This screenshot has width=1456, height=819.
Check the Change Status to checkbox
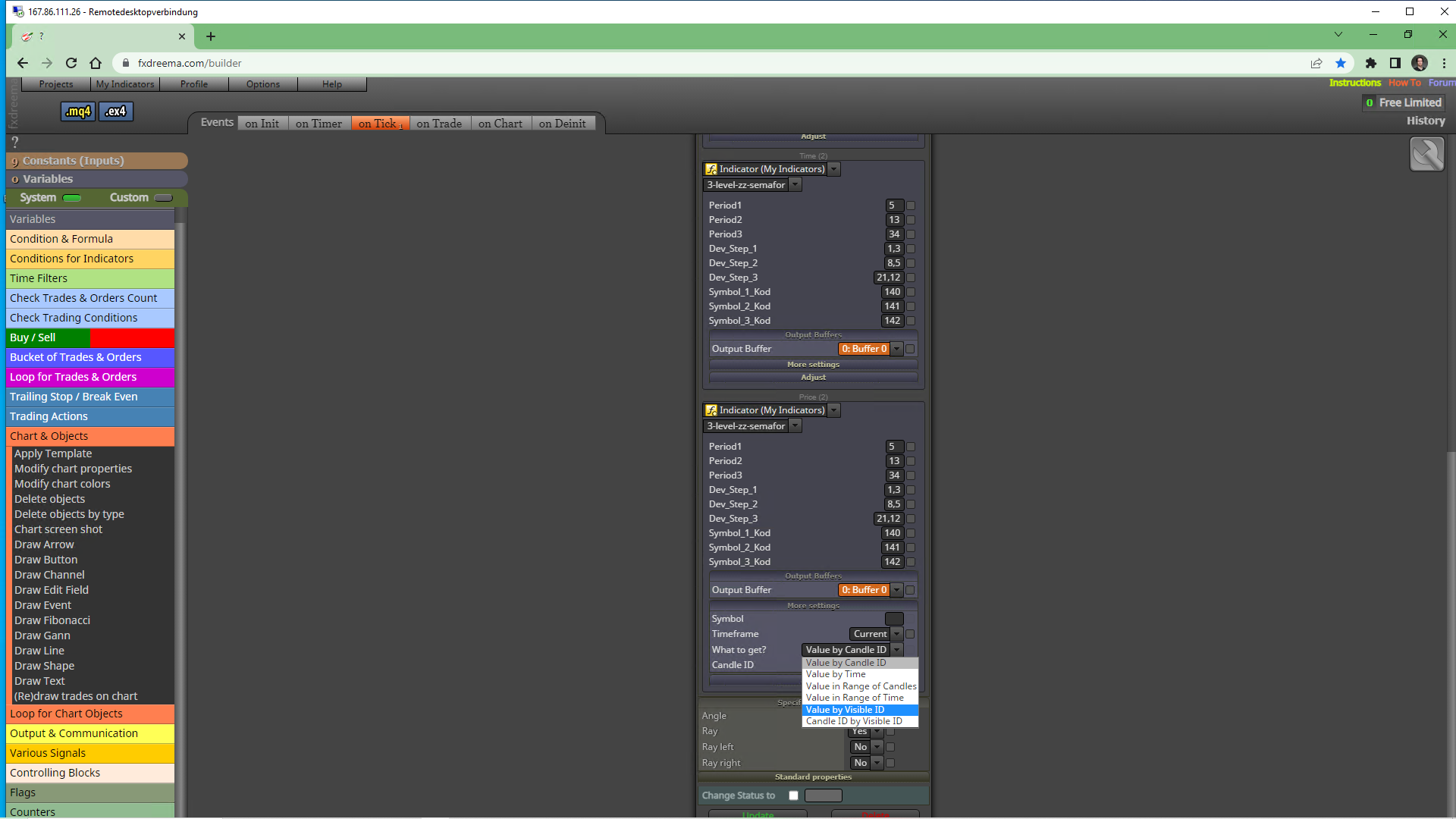coord(793,795)
